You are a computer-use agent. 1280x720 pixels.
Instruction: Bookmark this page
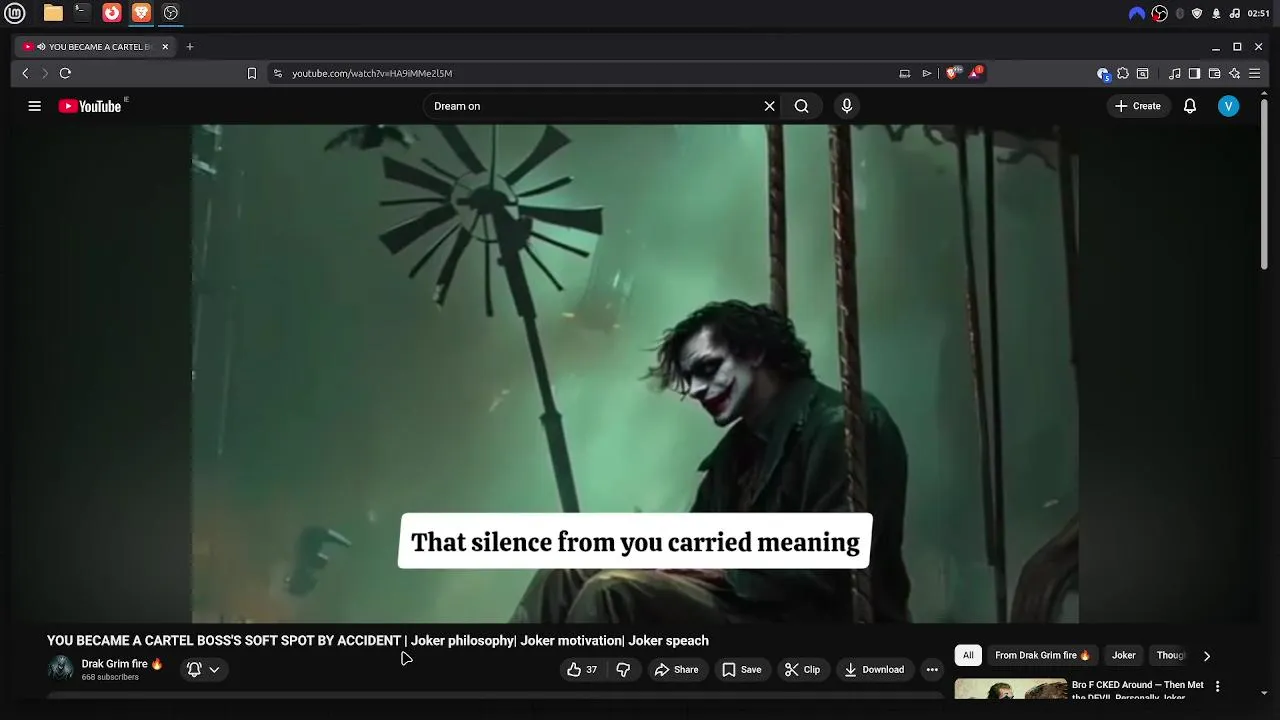[x=252, y=73]
